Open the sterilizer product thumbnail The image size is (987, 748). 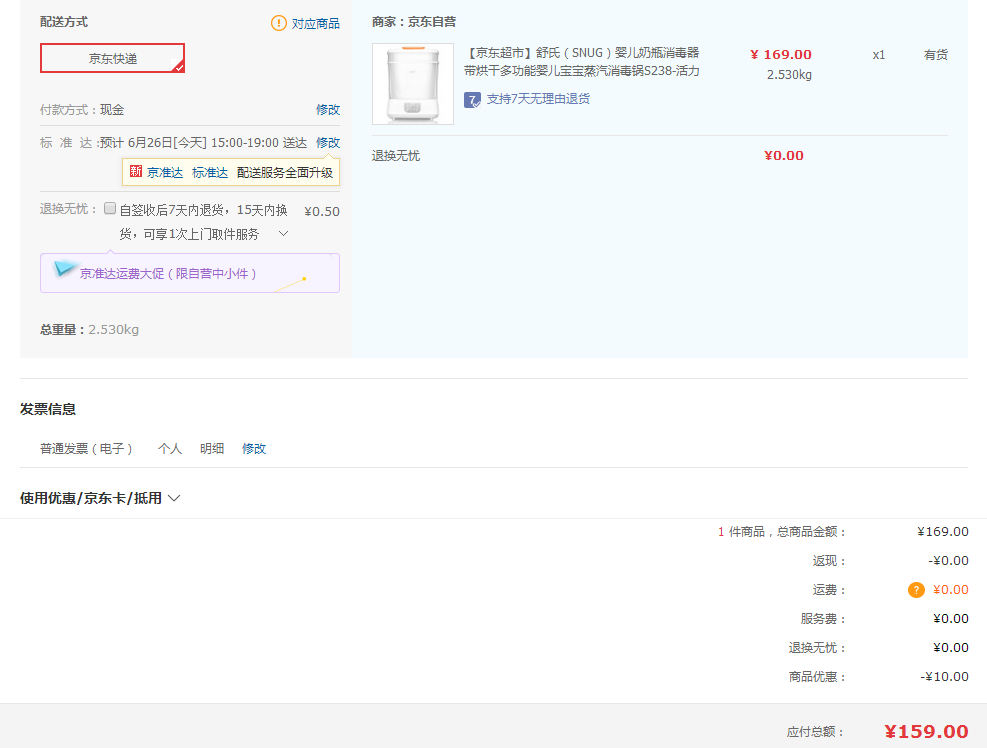click(413, 84)
